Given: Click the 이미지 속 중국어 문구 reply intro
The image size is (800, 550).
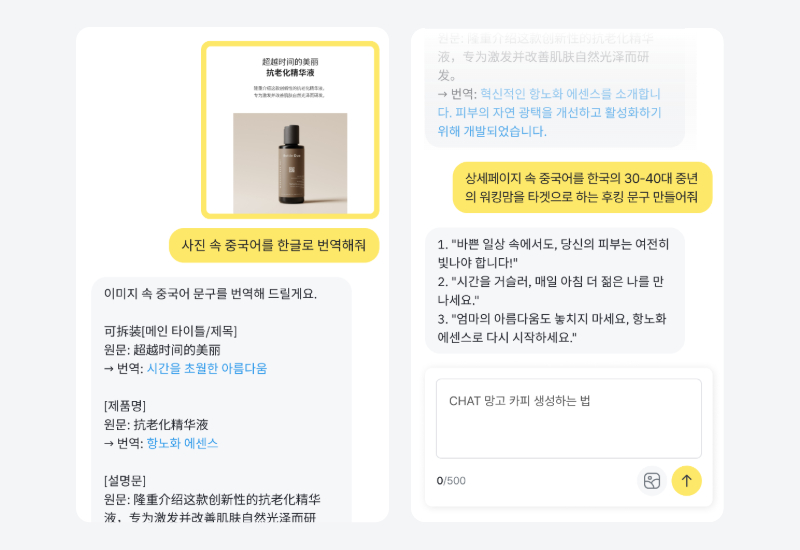Looking at the screenshot, I should (210, 294).
